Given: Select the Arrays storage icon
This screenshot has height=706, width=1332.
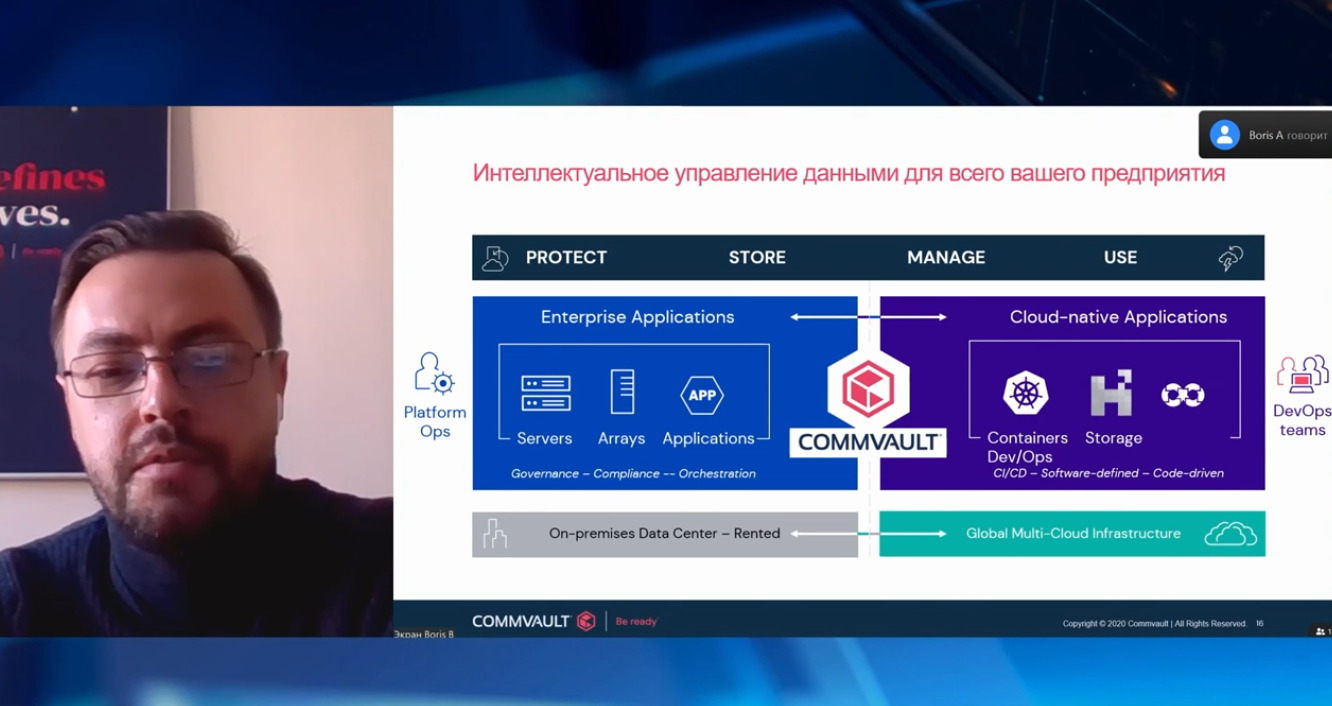Looking at the screenshot, I should (x=622, y=392).
